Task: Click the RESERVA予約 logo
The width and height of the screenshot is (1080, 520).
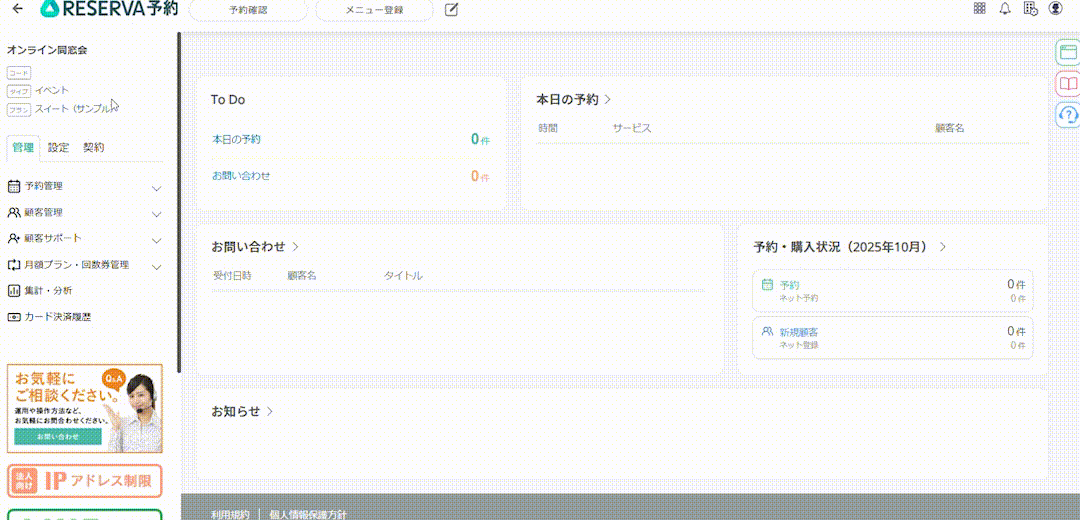Action: [109, 9]
